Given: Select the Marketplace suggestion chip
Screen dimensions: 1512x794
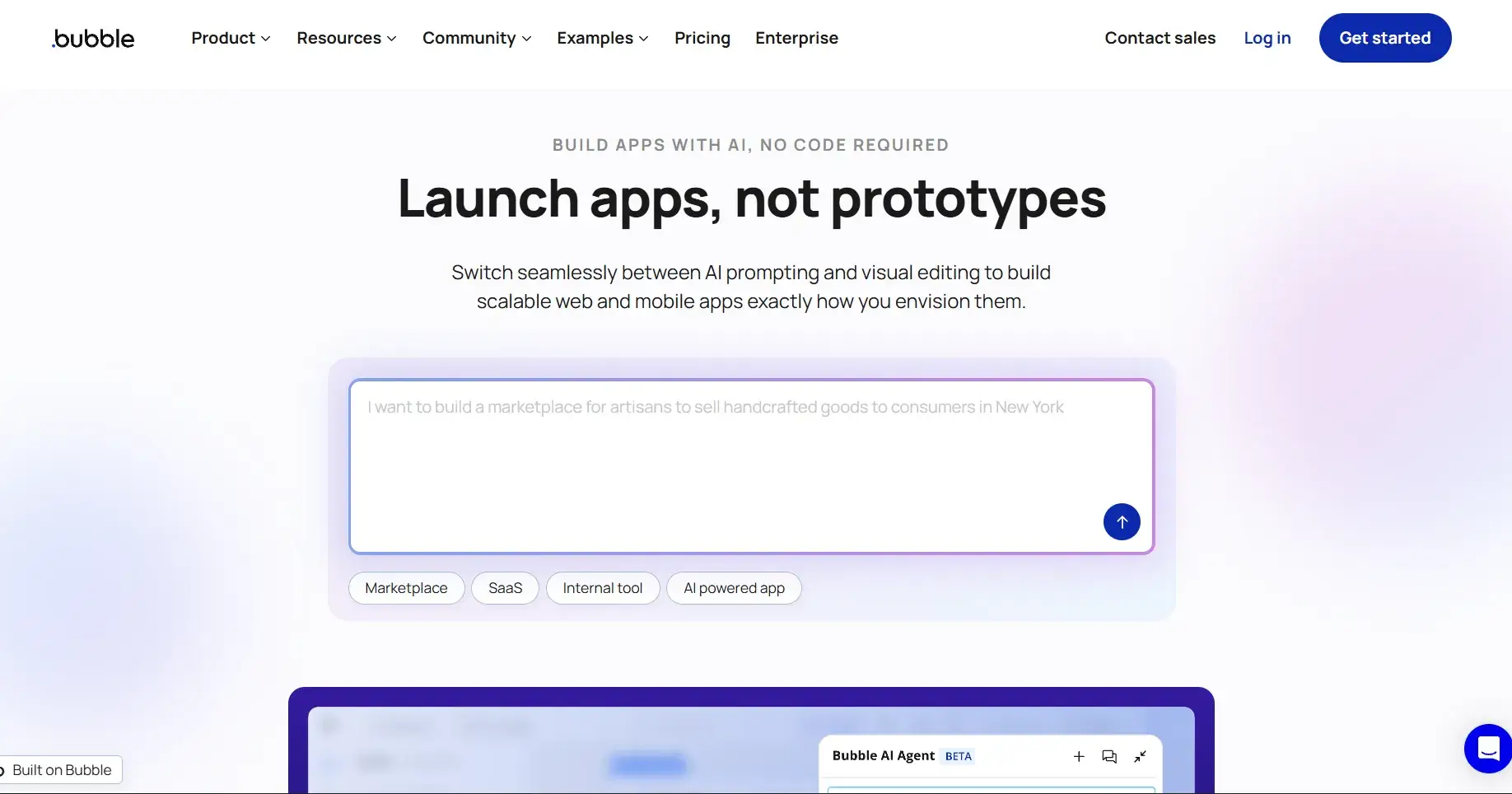Looking at the screenshot, I should click(x=406, y=587).
